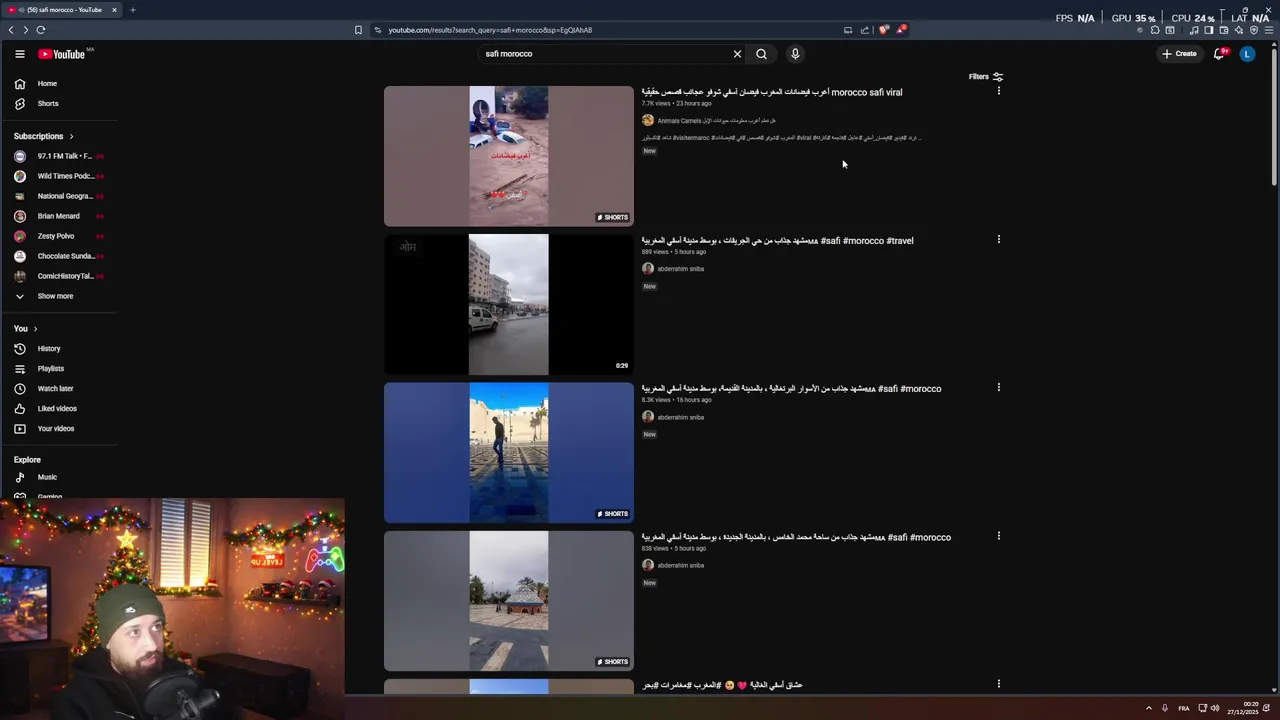The width and height of the screenshot is (1280, 720).
Task: Open options menu for the last partially visible result
Action: pyautogui.click(x=998, y=684)
